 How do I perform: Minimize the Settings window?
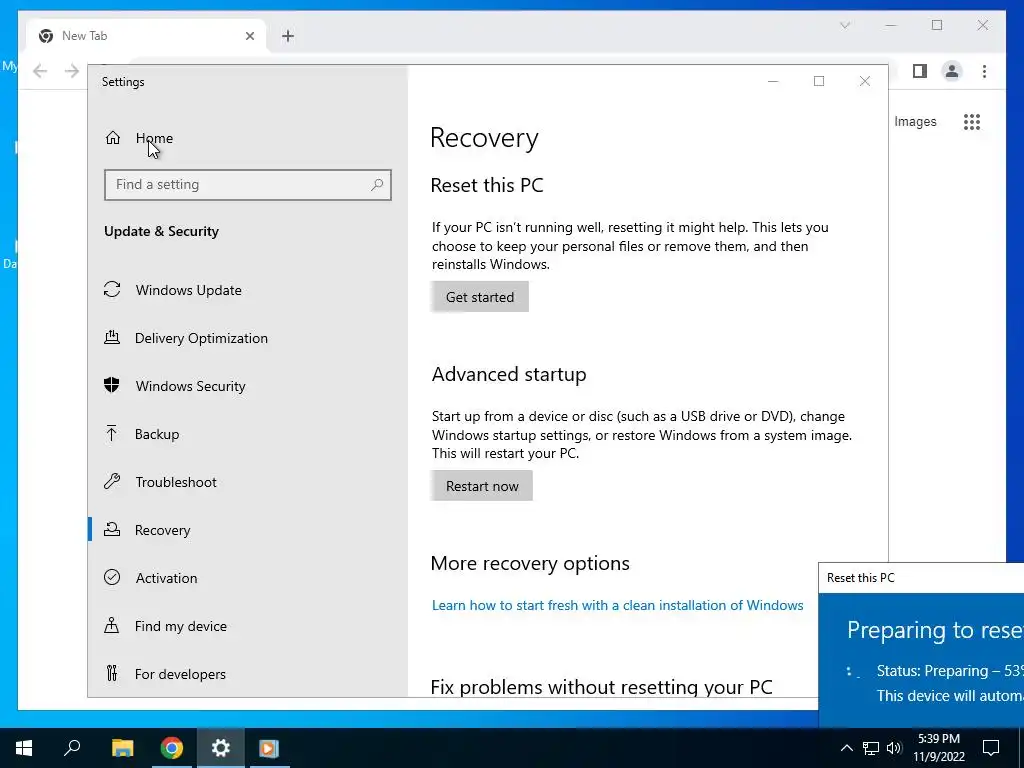click(773, 81)
